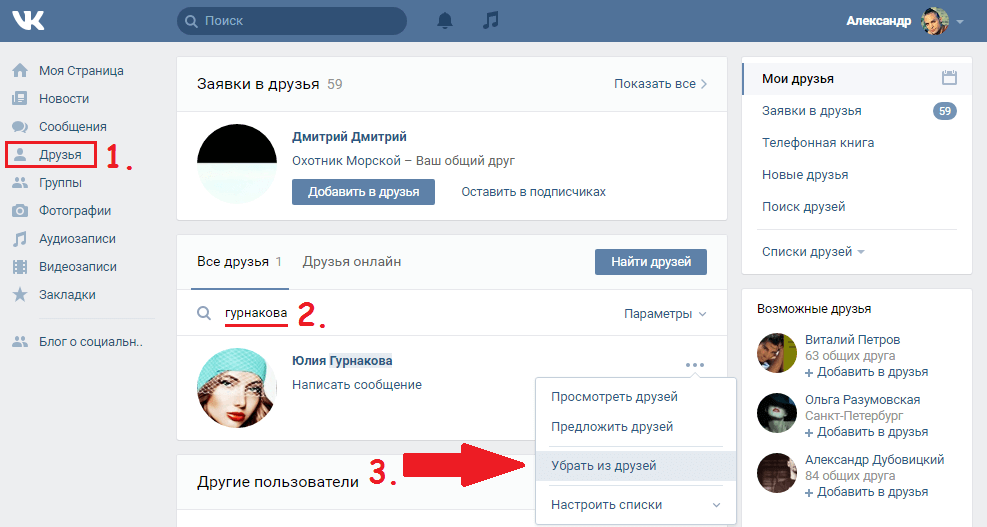Screen dimensions: 987x527
Task: Click the Показать все link
Action: click(660, 84)
